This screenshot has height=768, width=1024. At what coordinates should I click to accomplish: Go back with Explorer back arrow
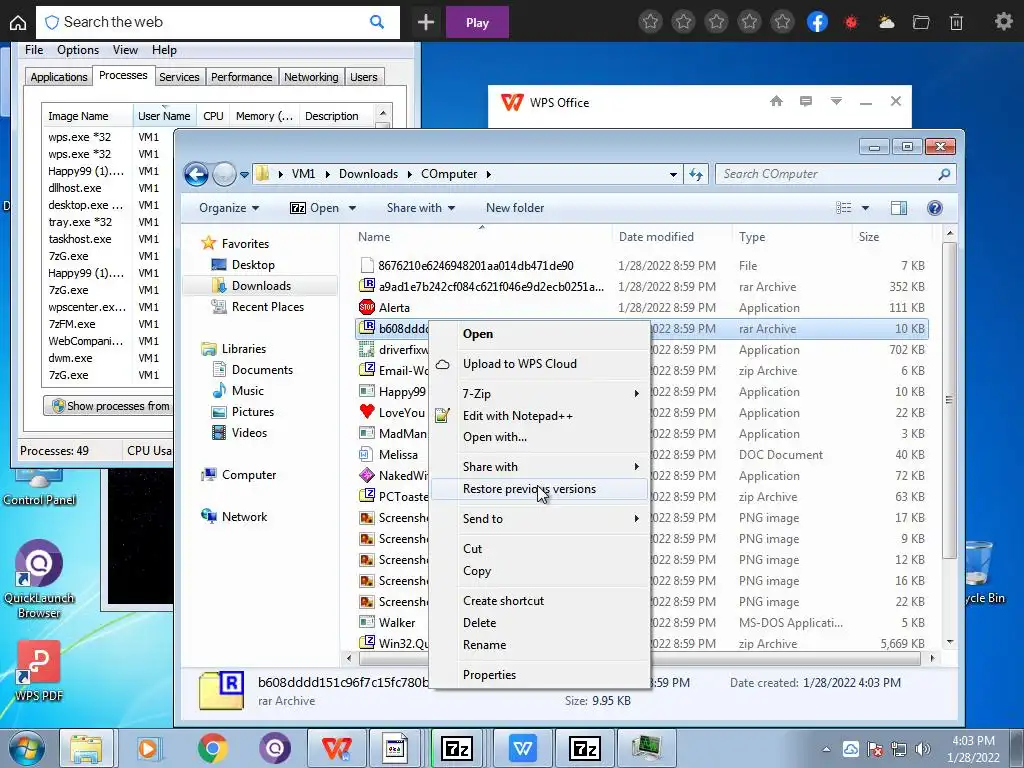[x=196, y=174]
